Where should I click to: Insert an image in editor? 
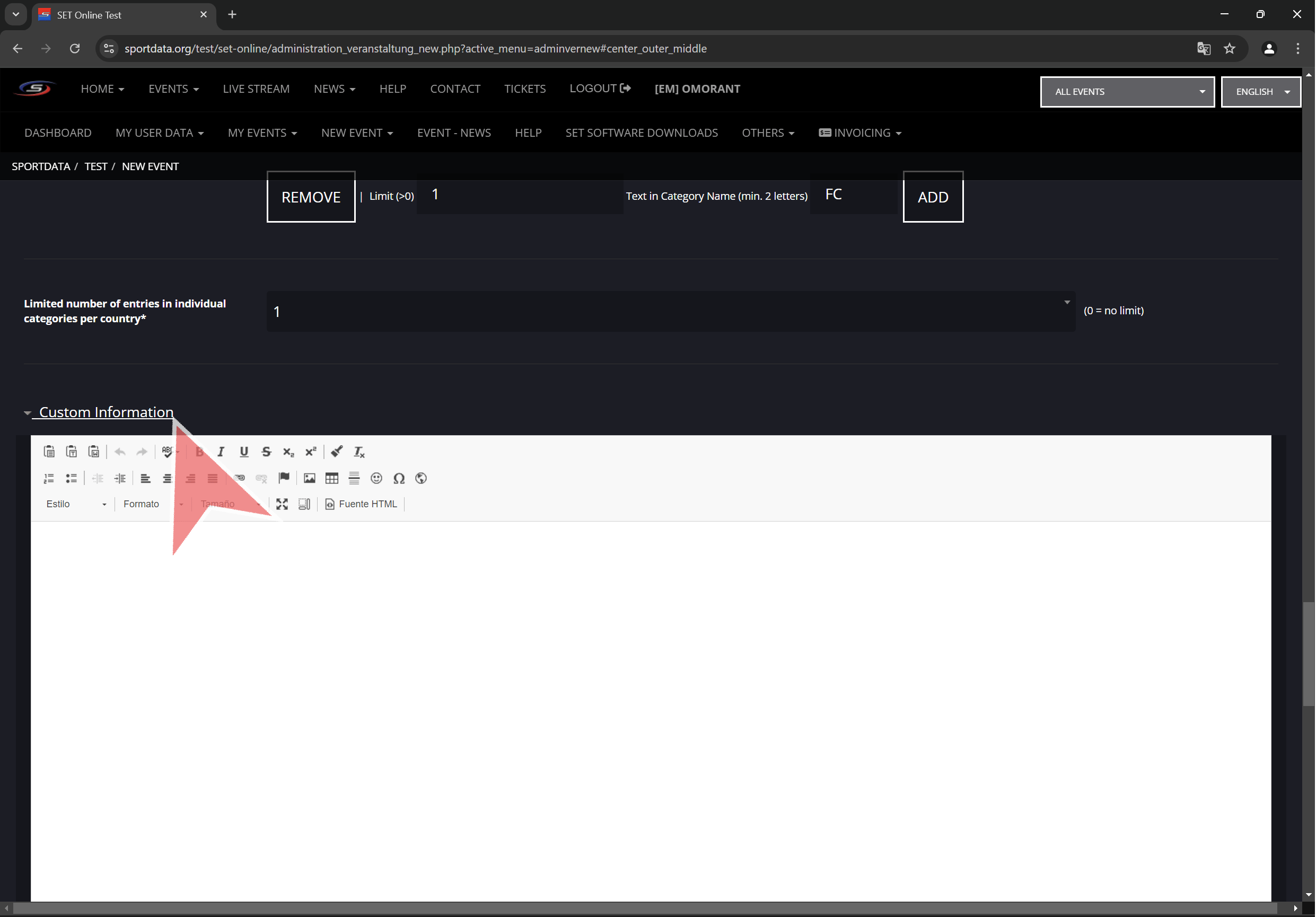[310, 478]
